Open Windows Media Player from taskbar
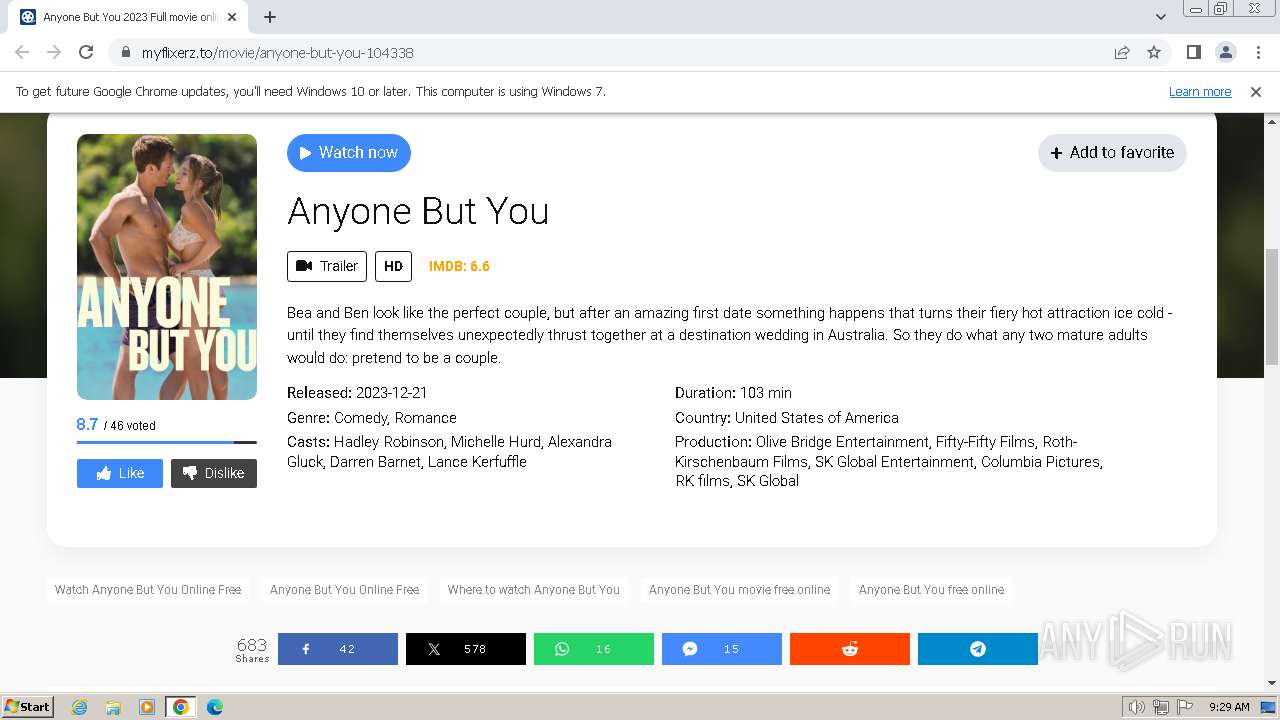The width and height of the screenshot is (1280, 720). (x=147, y=707)
